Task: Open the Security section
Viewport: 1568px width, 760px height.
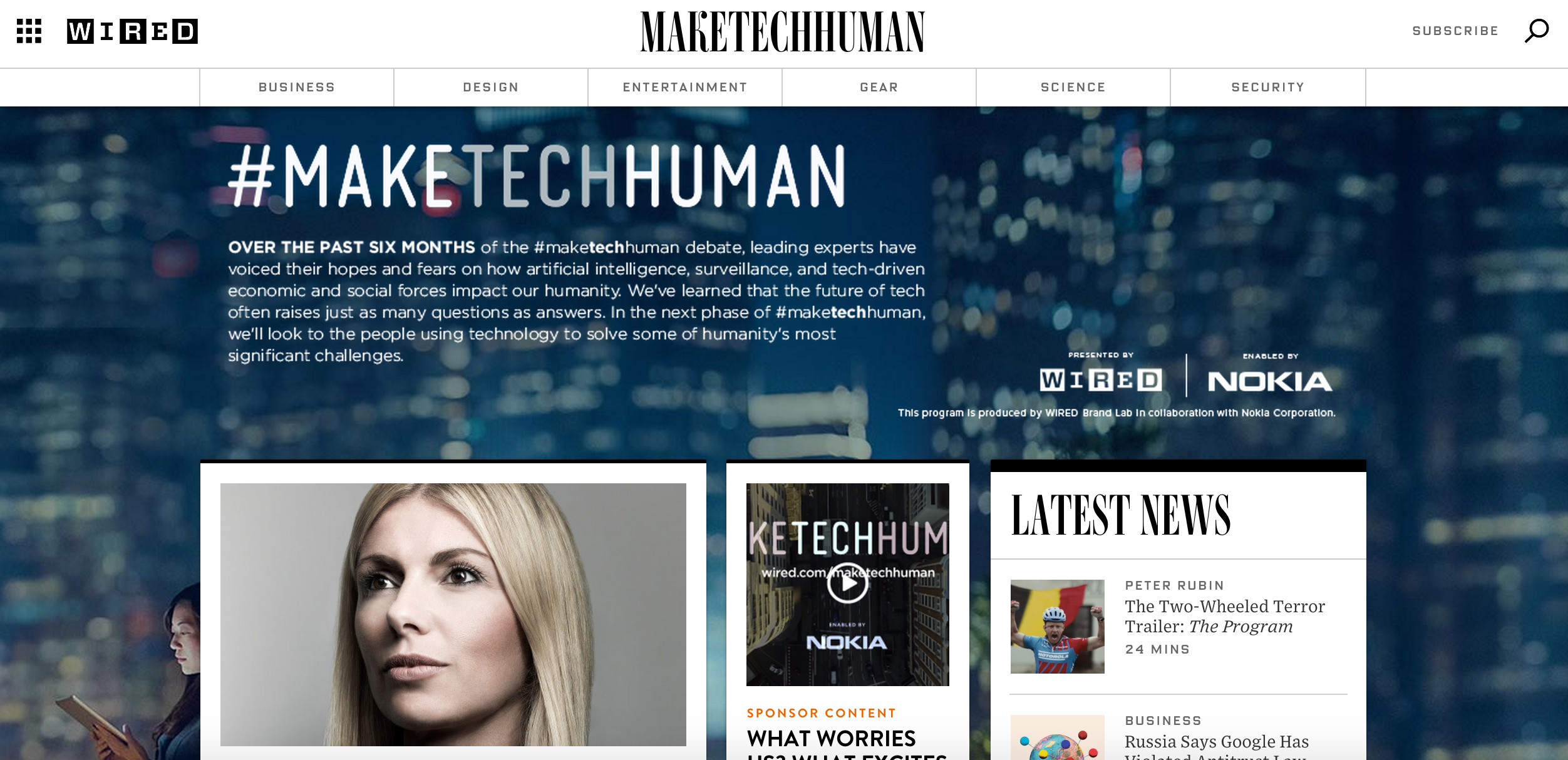Action: click(1268, 87)
